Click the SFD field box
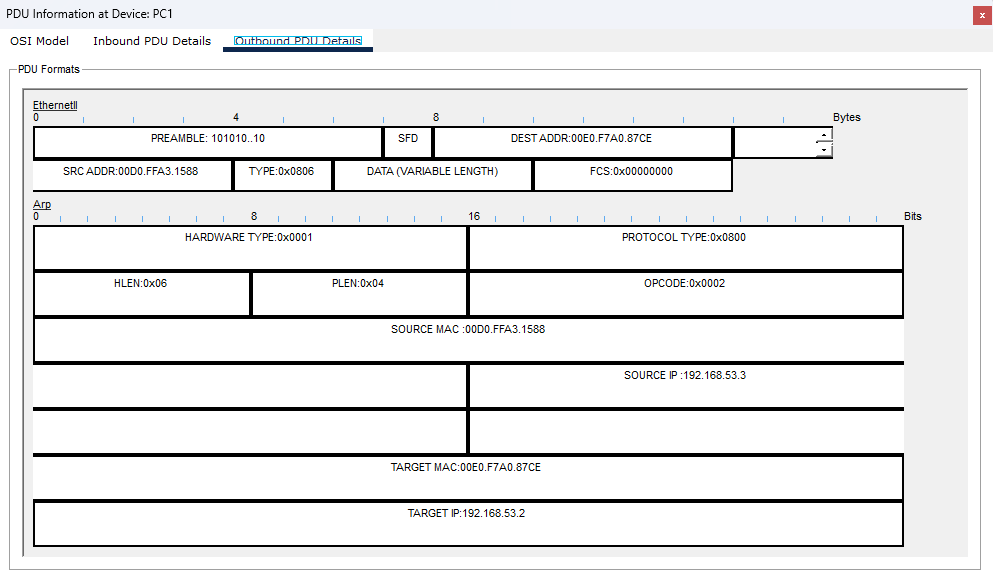The image size is (993, 578). click(x=408, y=142)
